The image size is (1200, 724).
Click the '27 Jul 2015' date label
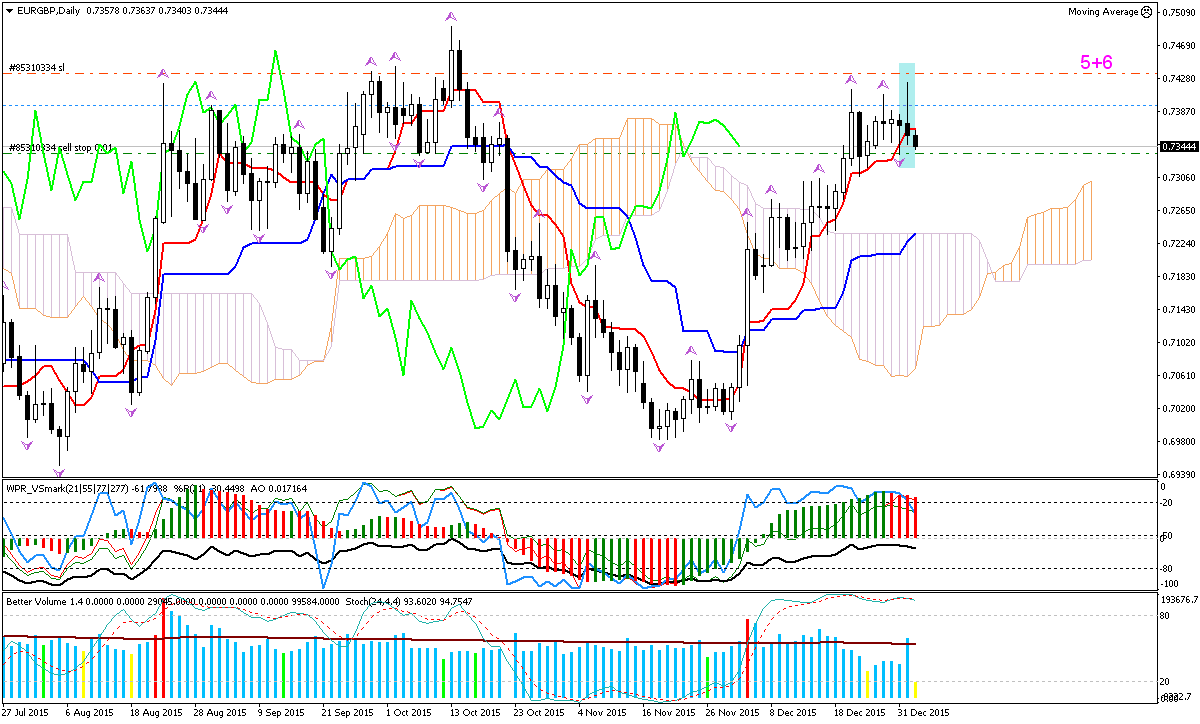pos(26,713)
